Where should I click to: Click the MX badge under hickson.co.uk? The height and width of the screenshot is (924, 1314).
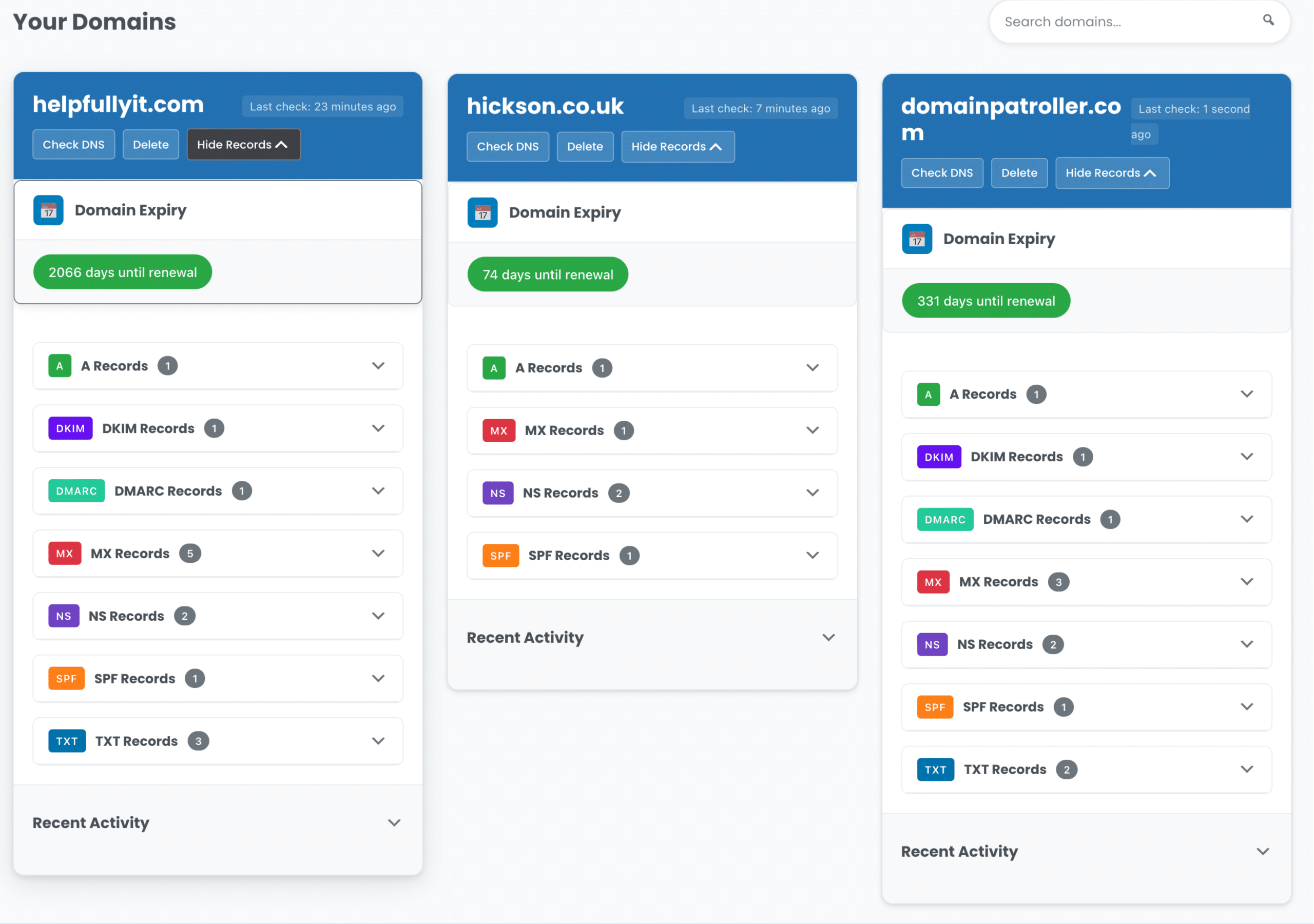pos(499,430)
